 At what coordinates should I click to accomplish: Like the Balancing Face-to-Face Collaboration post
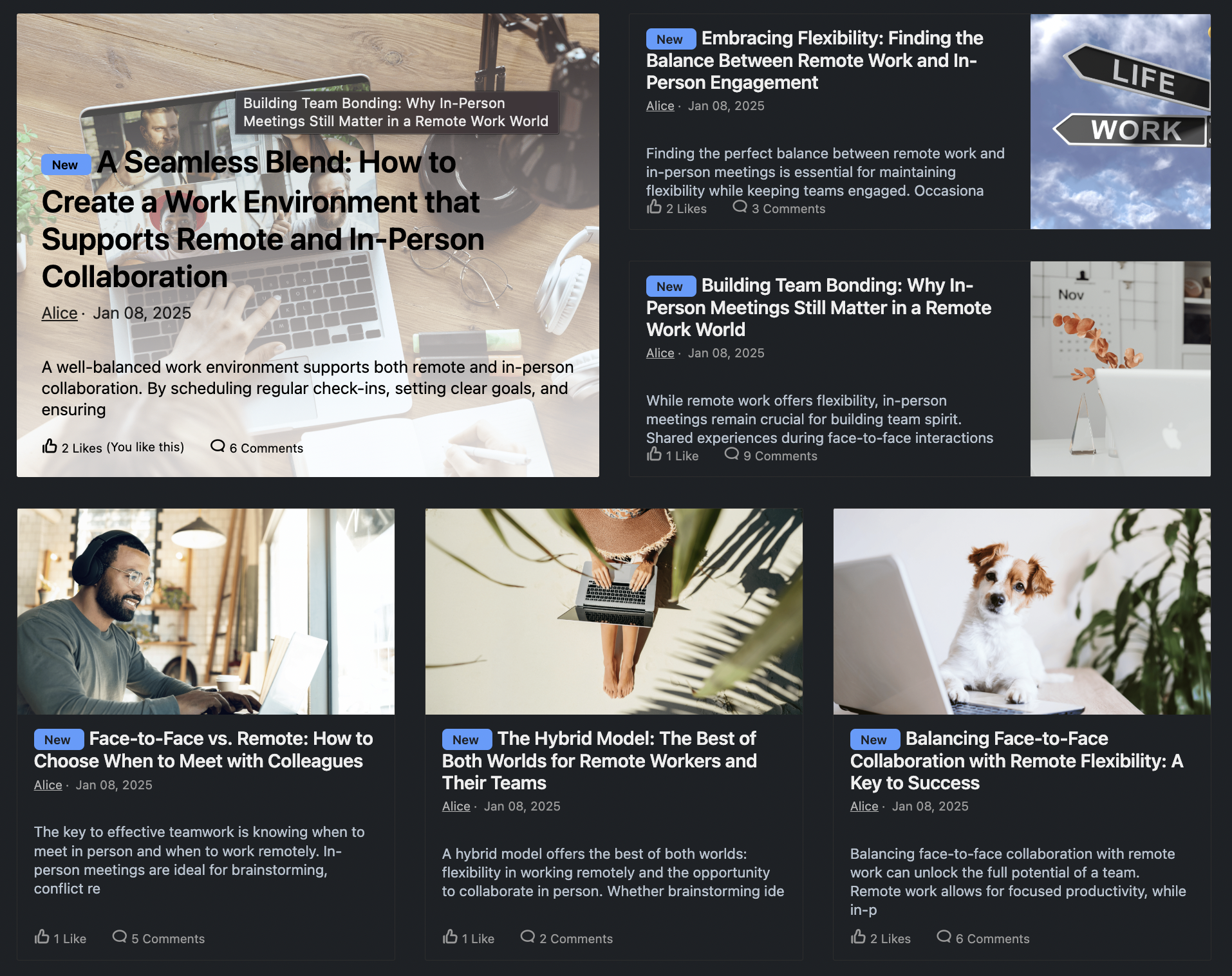click(858, 937)
